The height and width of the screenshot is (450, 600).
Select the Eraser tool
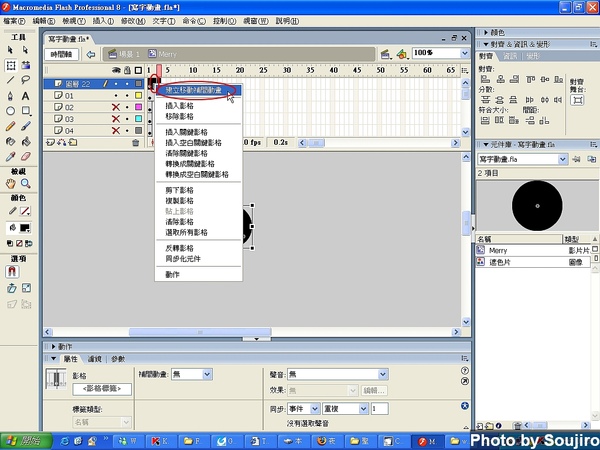tap(26, 156)
